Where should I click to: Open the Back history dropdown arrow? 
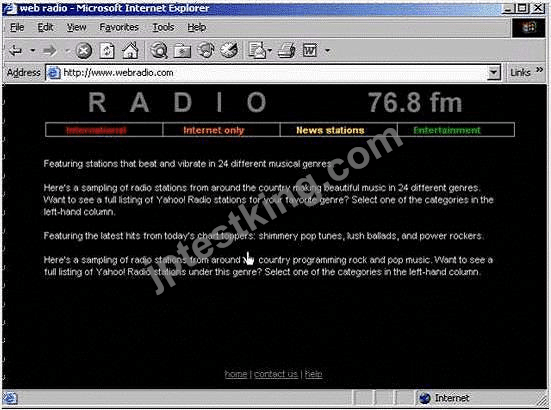coord(33,51)
